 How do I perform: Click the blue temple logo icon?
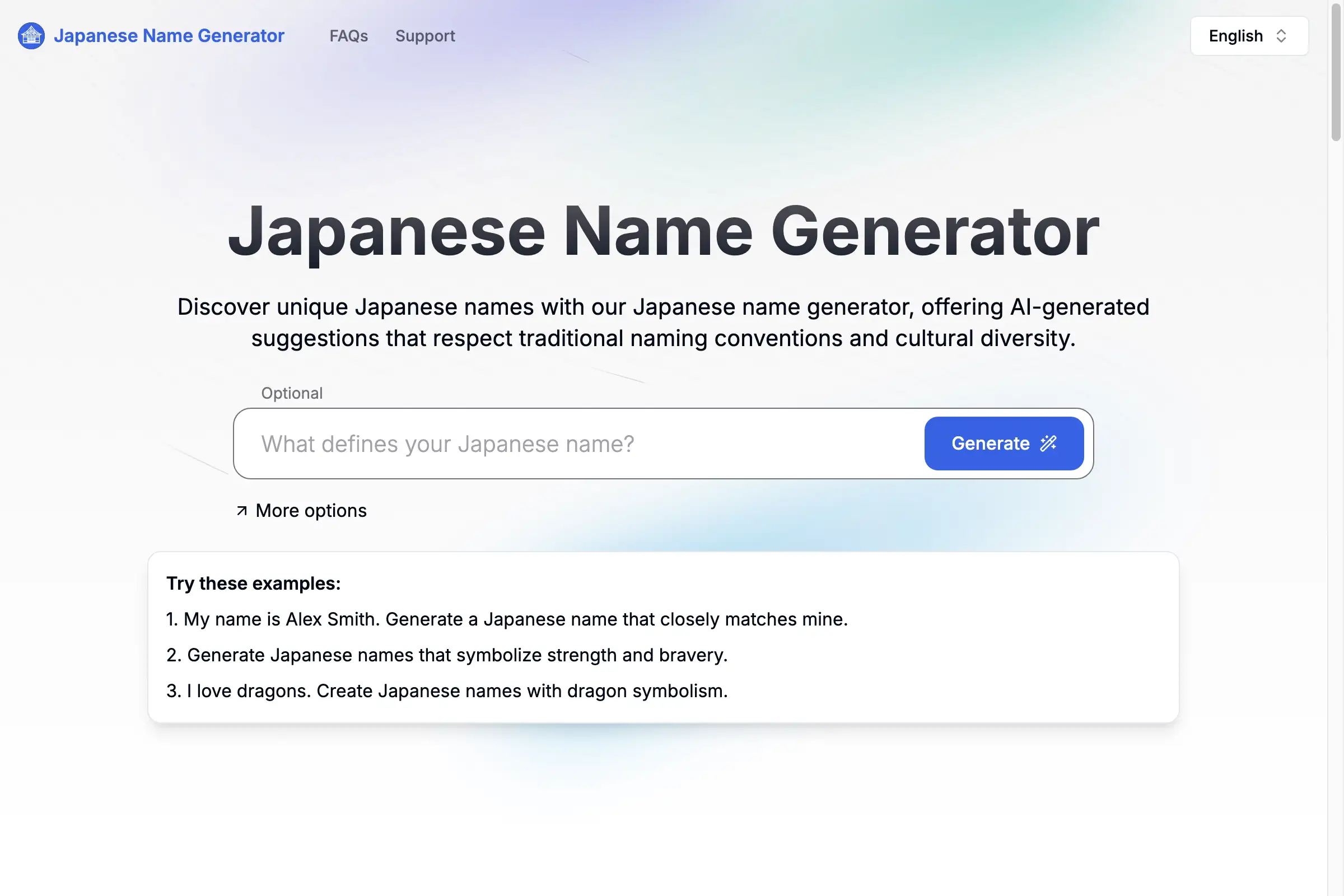tap(31, 35)
